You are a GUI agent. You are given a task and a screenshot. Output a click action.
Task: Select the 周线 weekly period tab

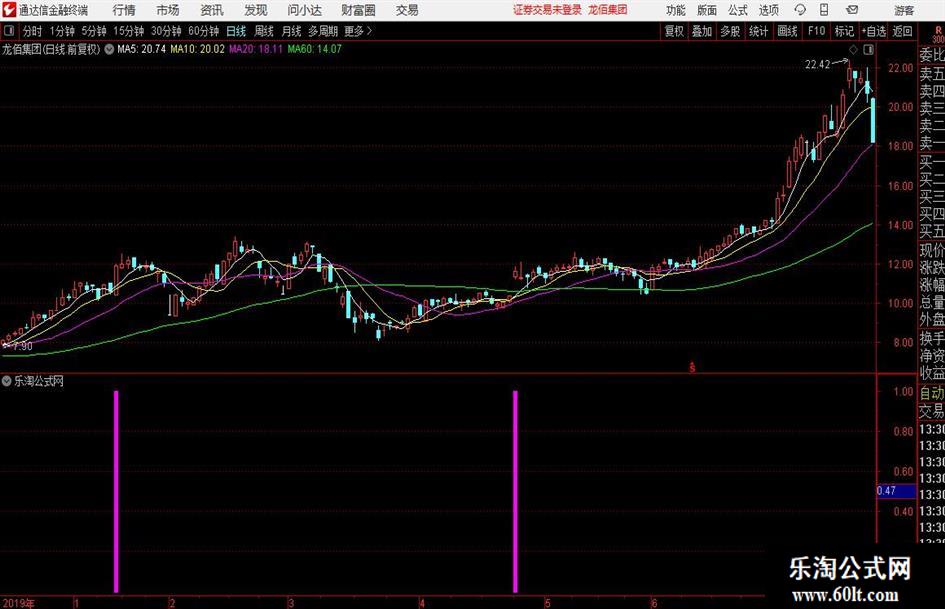coord(264,31)
